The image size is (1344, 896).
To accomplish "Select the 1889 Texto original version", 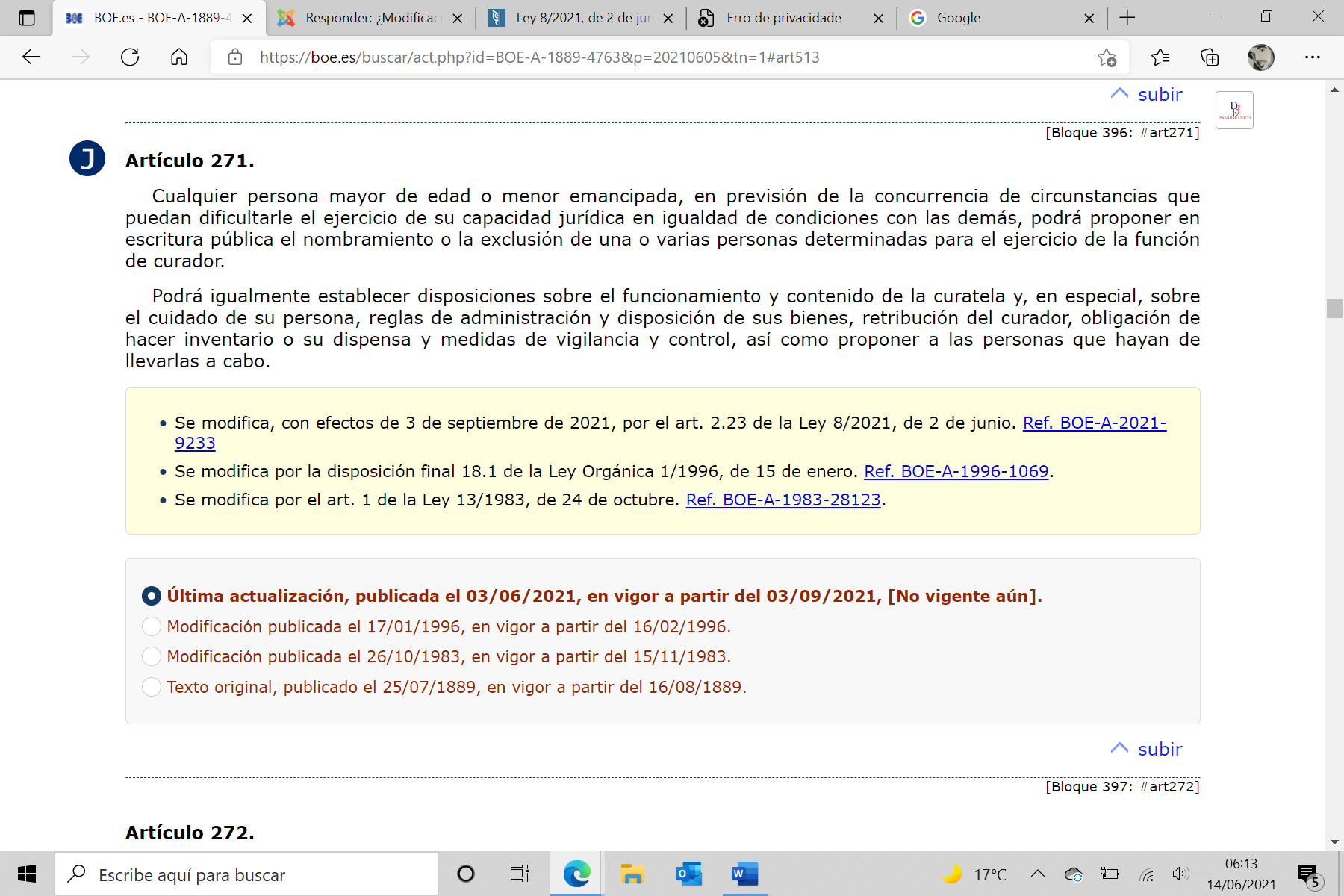I will coord(152,687).
